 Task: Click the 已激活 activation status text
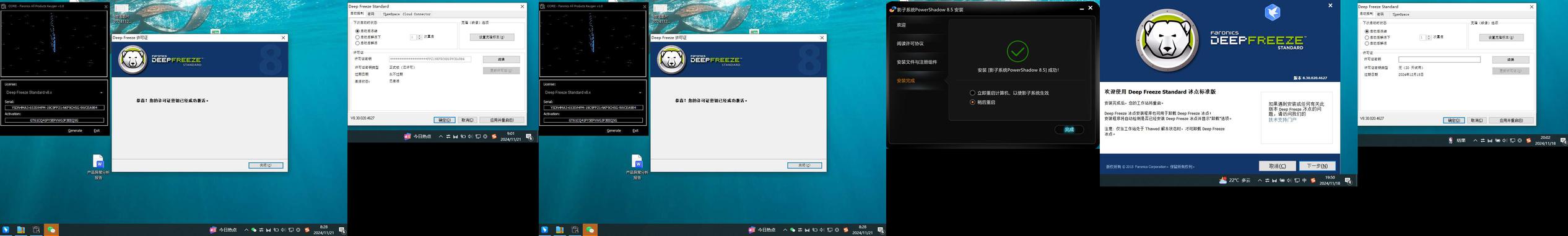click(394, 81)
